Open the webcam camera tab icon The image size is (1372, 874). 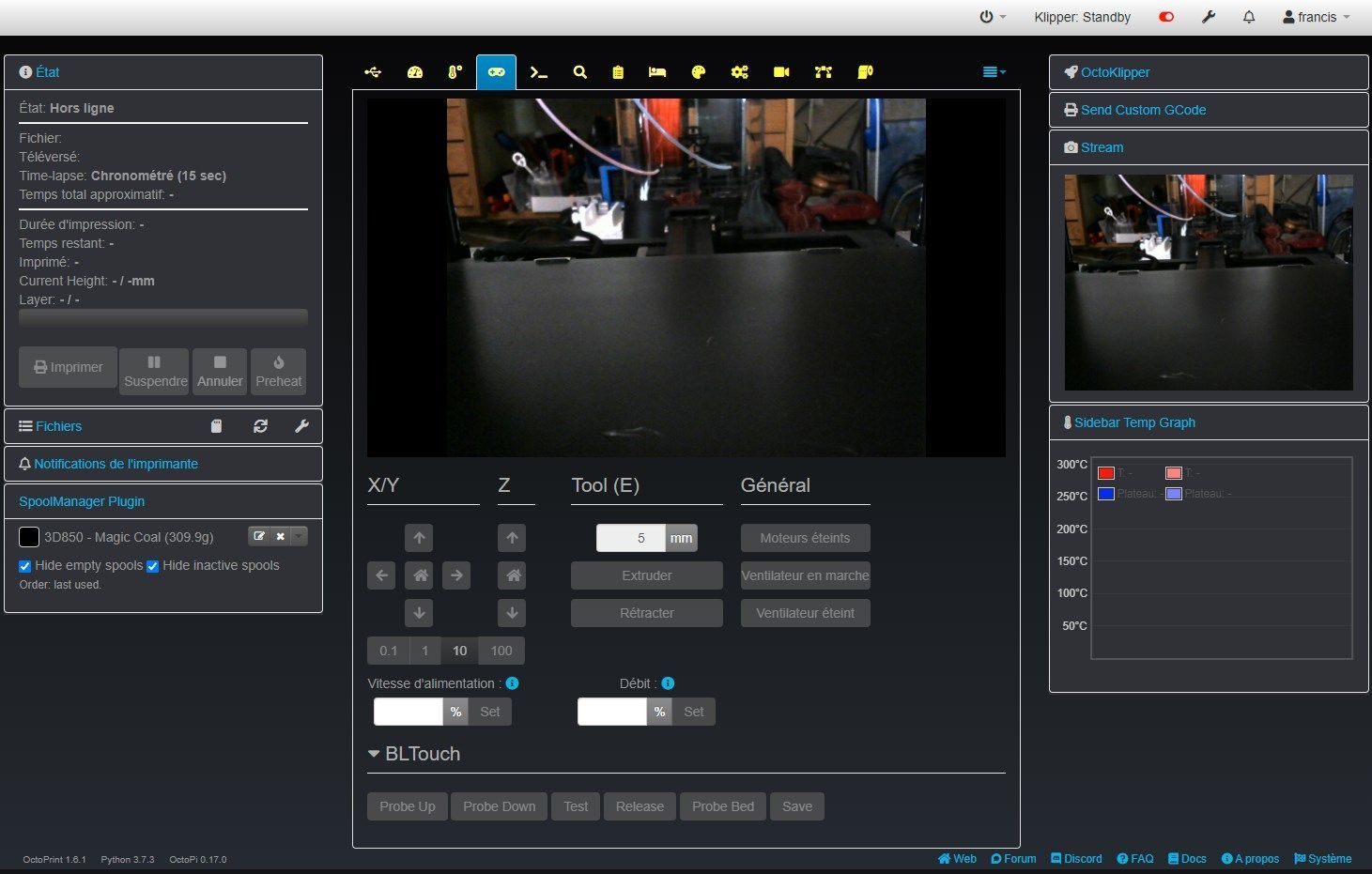tap(781, 72)
